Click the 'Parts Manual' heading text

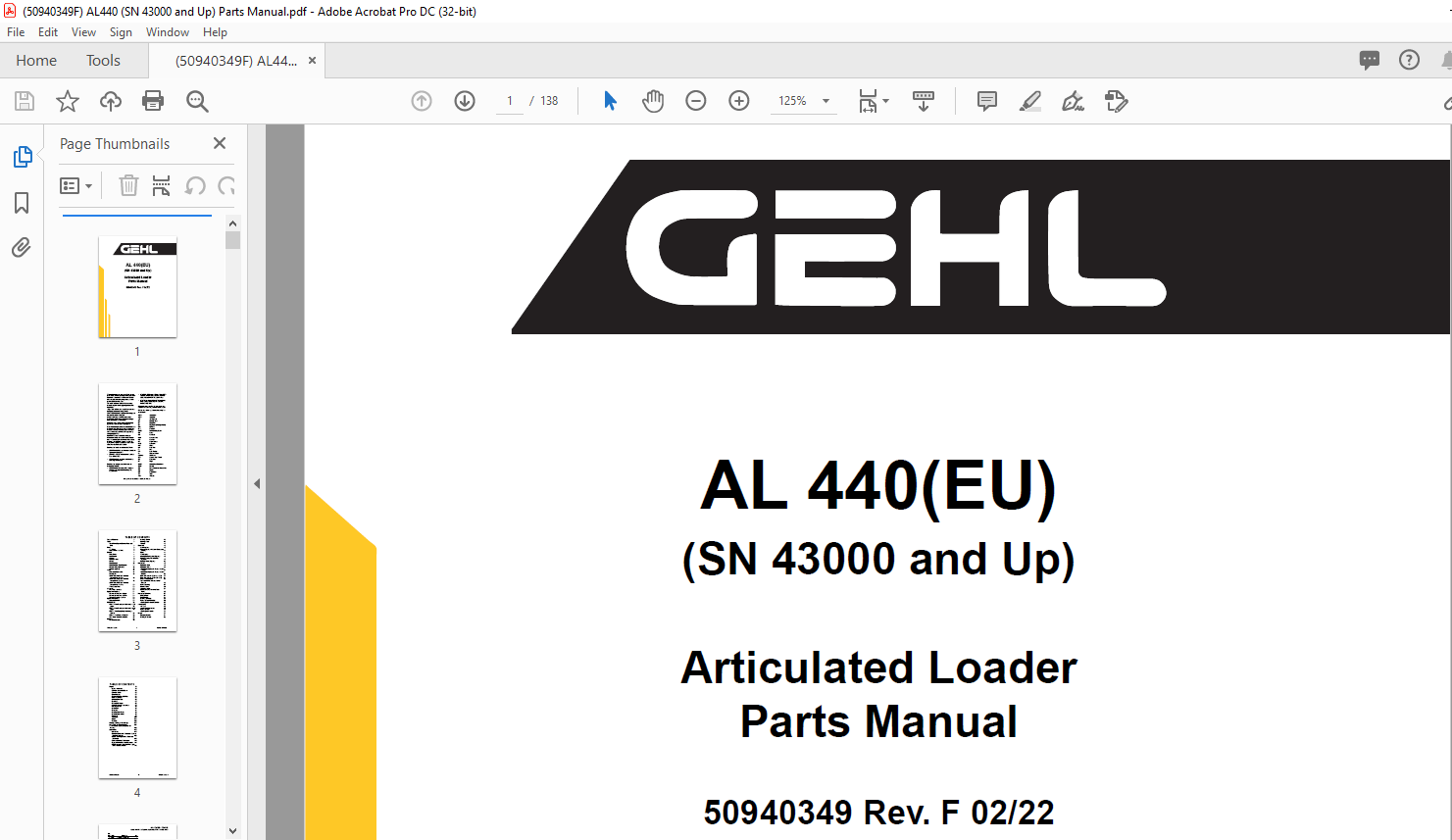tap(878, 722)
